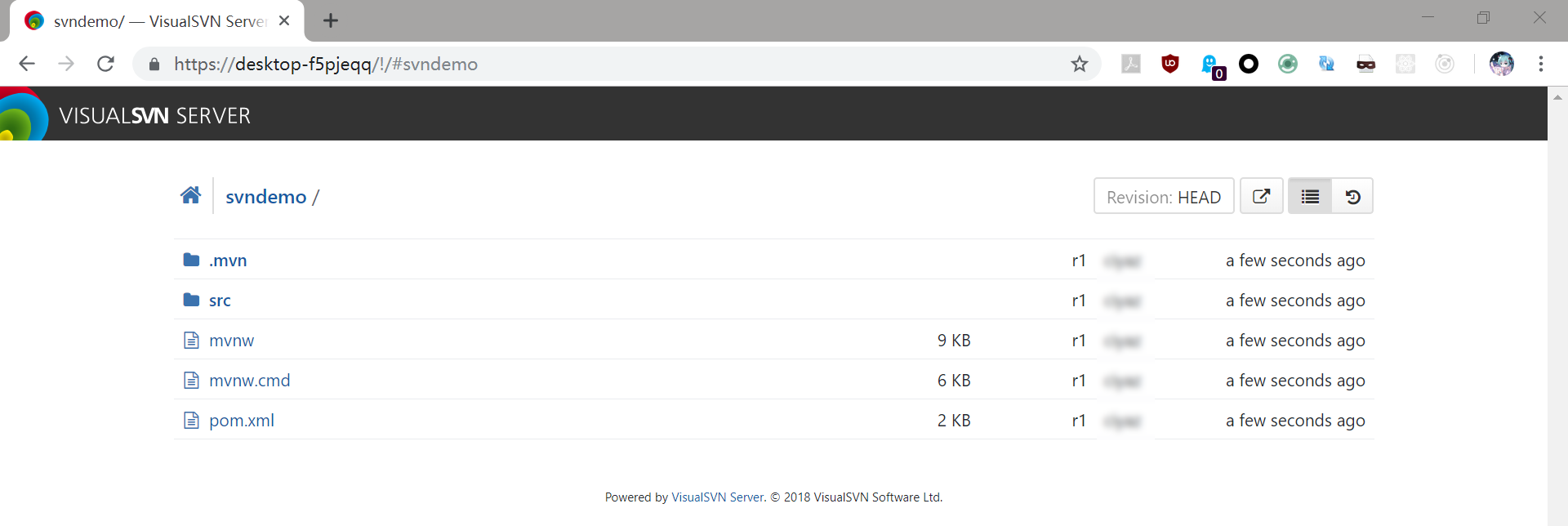Select the svndemo VisualSVN Server tab
Screen dimensions: 1568x526
155,21
